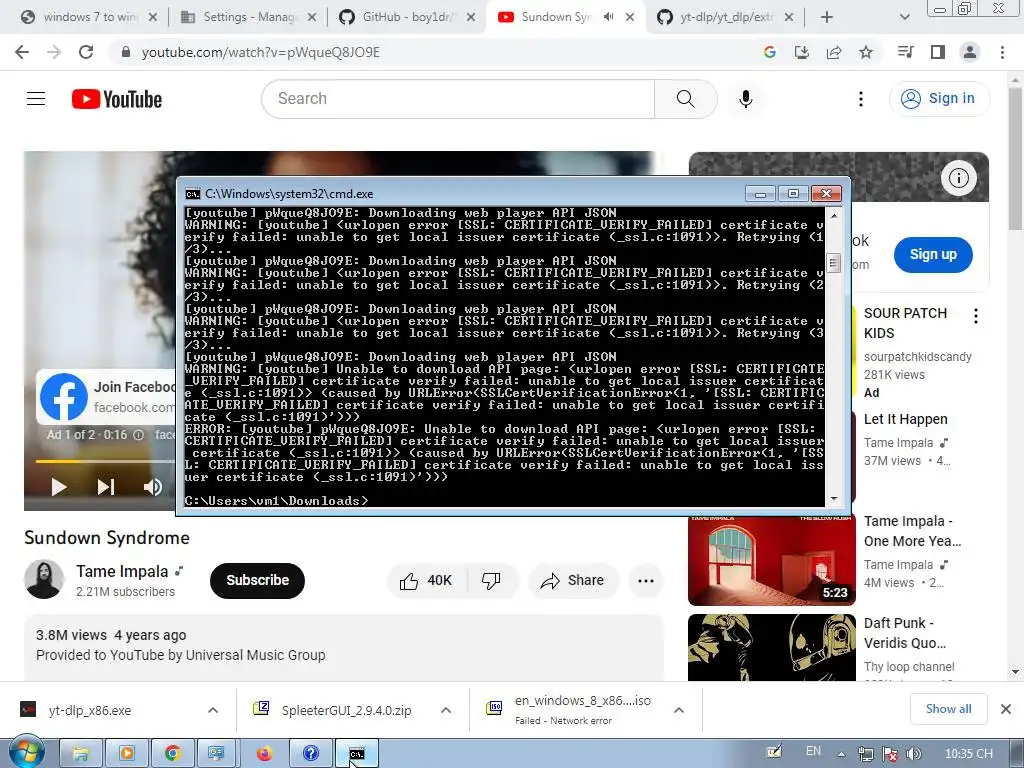Toggle Chrome side panel icon
The width and height of the screenshot is (1024, 768).
pyautogui.click(x=938, y=52)
